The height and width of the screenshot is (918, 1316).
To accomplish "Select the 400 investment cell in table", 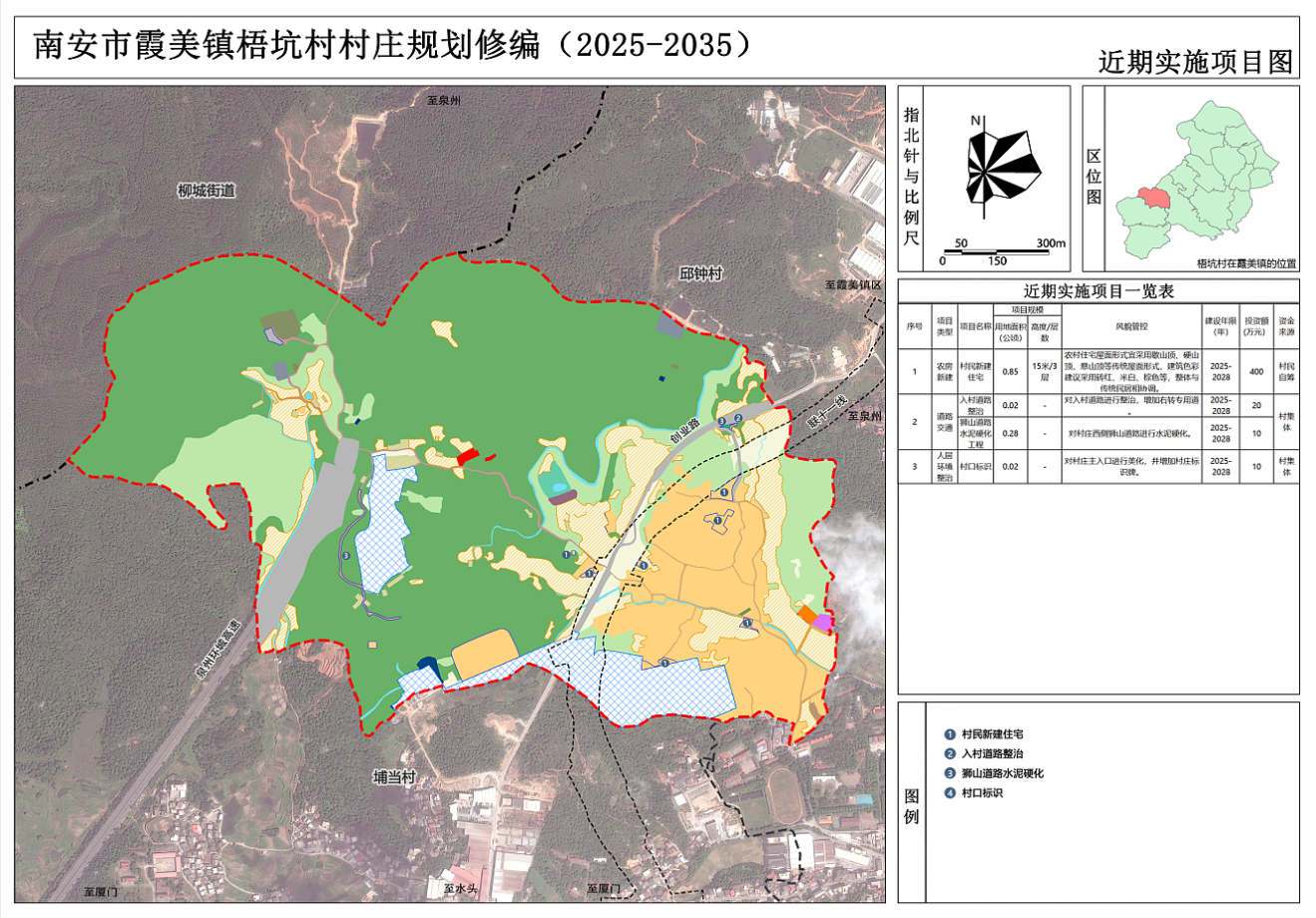I will pyautogui.click(x=1256, y=371).
